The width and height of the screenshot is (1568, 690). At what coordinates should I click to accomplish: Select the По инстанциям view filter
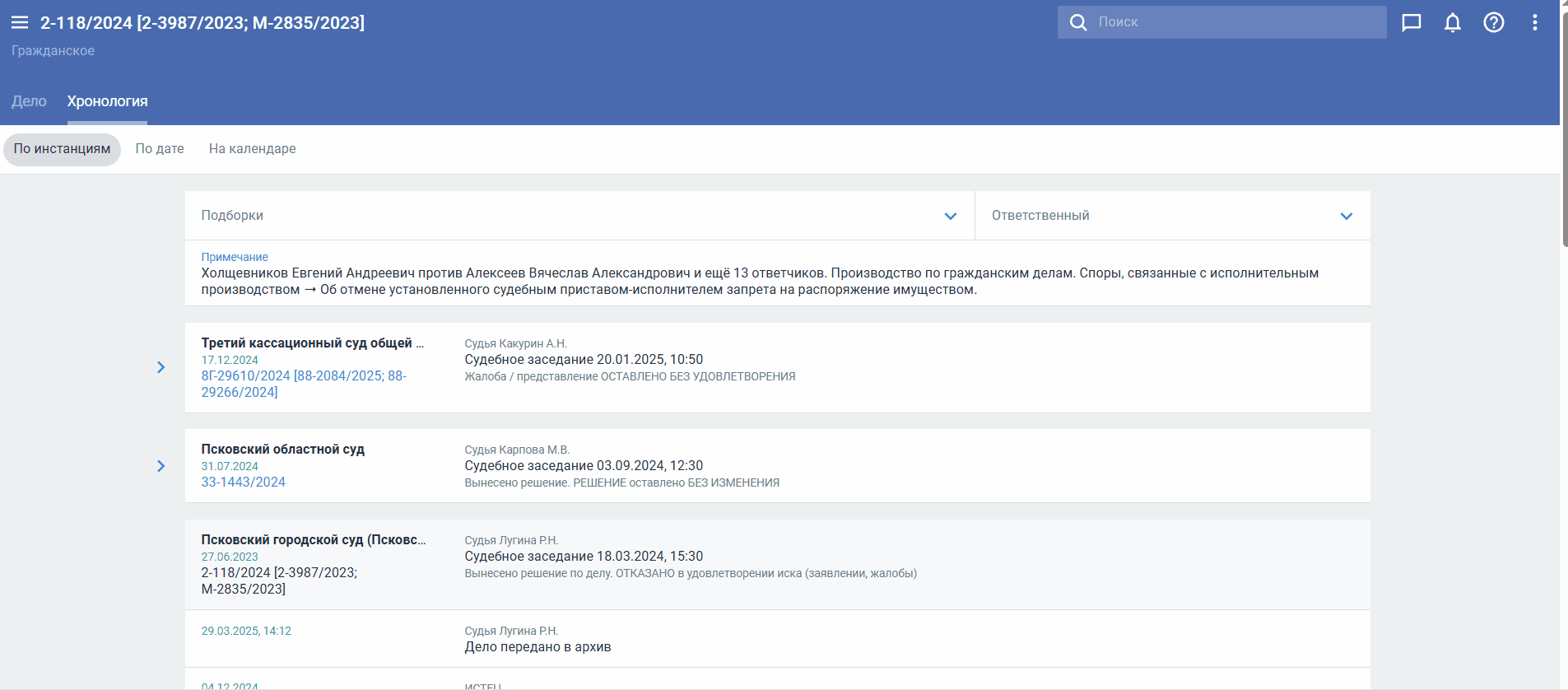62,149
